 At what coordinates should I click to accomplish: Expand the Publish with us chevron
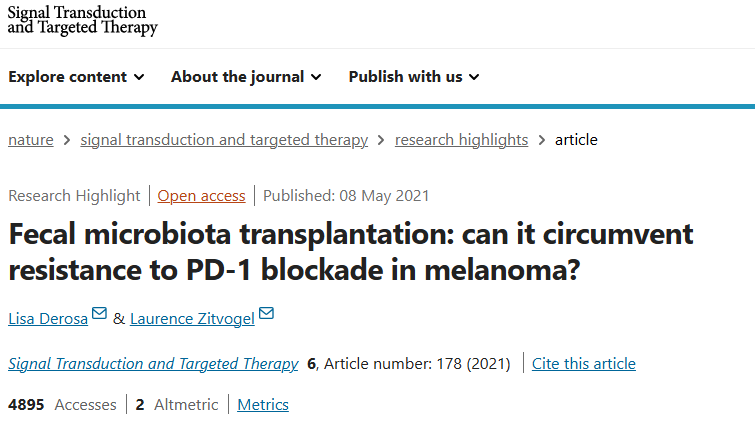[474, 77]
